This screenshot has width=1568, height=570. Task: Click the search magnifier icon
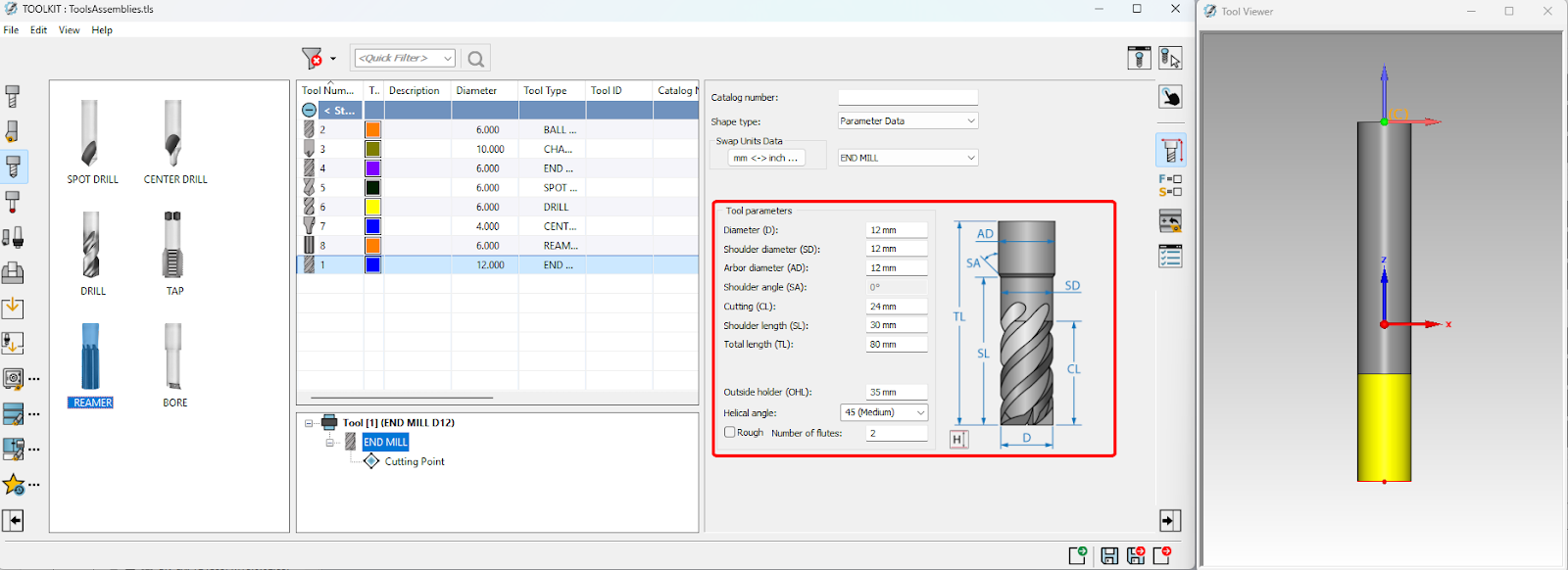pyautogui.click(x=476, y=59)
